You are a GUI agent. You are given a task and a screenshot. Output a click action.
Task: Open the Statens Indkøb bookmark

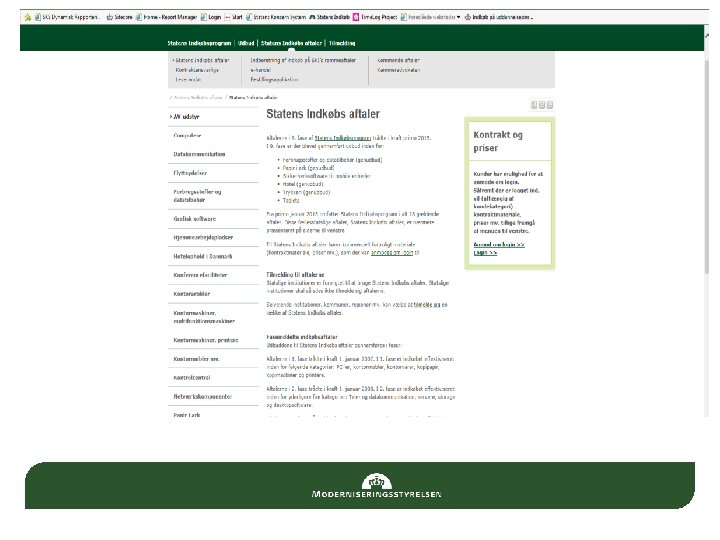tap(329, 17)
